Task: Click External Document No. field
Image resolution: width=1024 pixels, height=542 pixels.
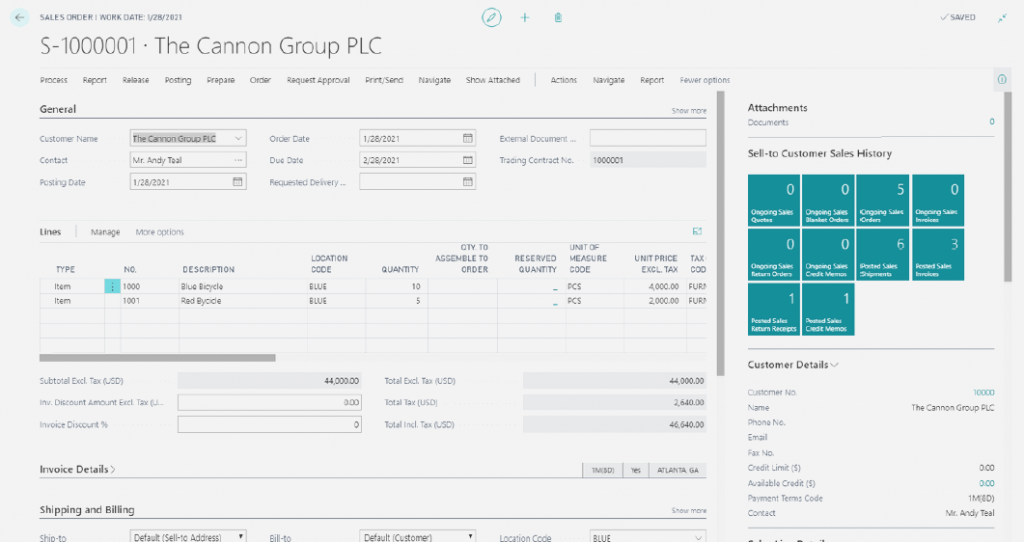Action: (x=648, y=138)
